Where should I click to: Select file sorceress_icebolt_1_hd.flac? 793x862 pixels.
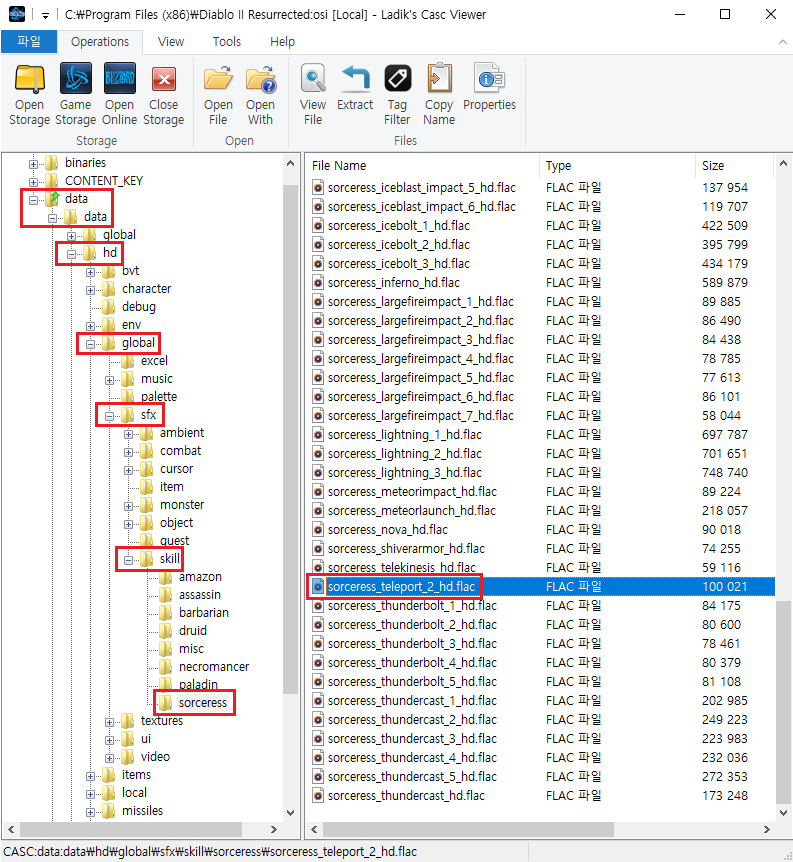pos(399,225)
